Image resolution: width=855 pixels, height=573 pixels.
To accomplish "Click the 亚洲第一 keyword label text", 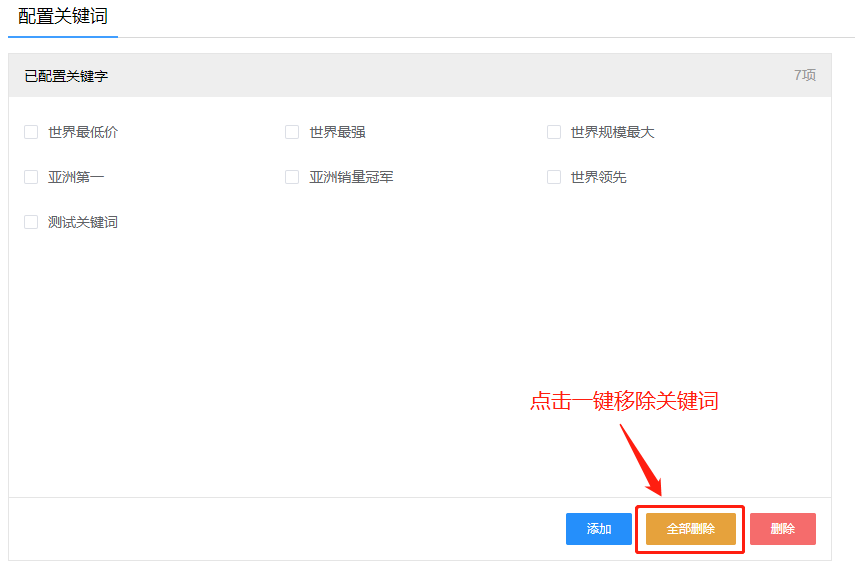I will pos(76,177).
